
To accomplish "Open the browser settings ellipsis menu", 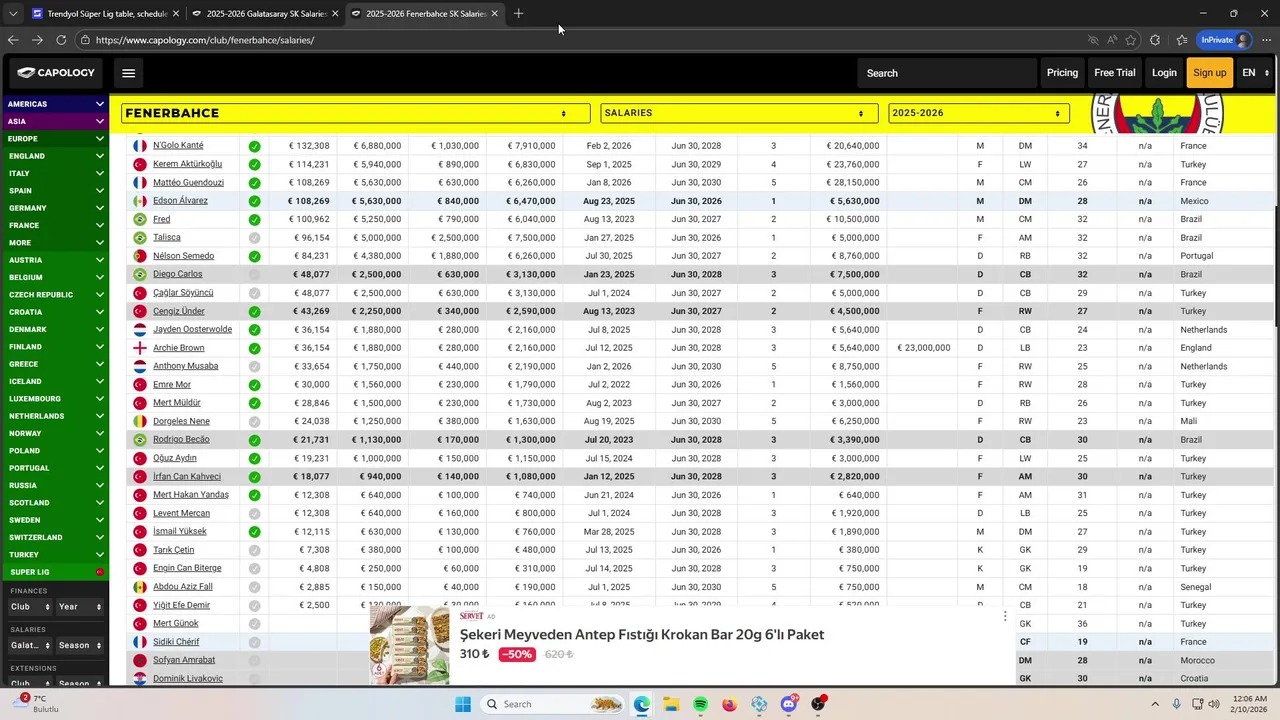I will 1266,40.
